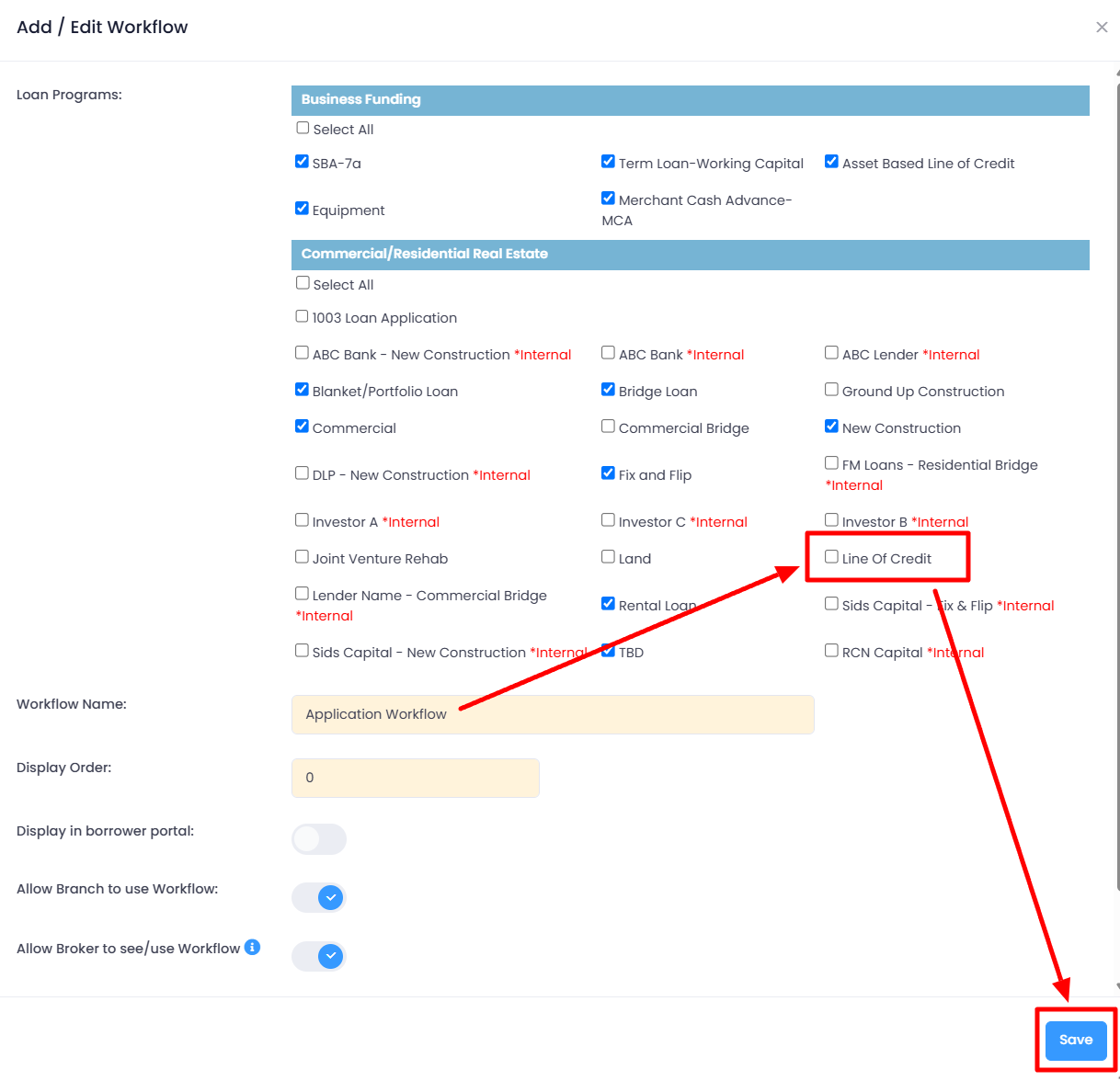Click the blue Save button

[1076, 1040]
